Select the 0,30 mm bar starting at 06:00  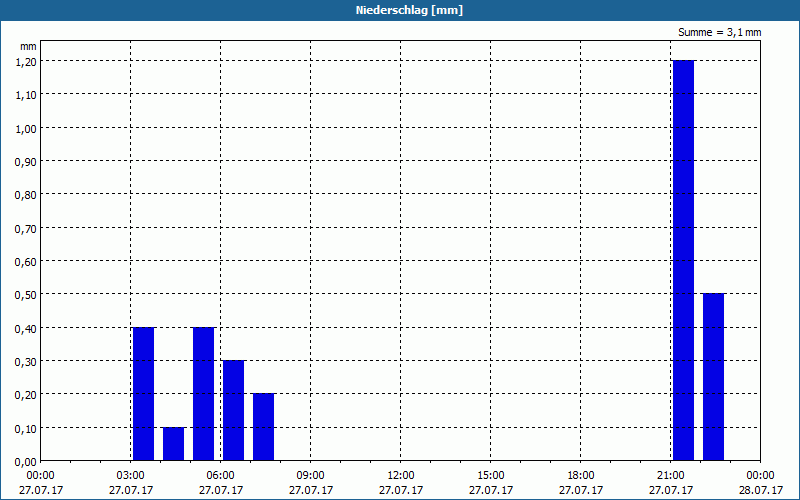click(x=234, y=411)
